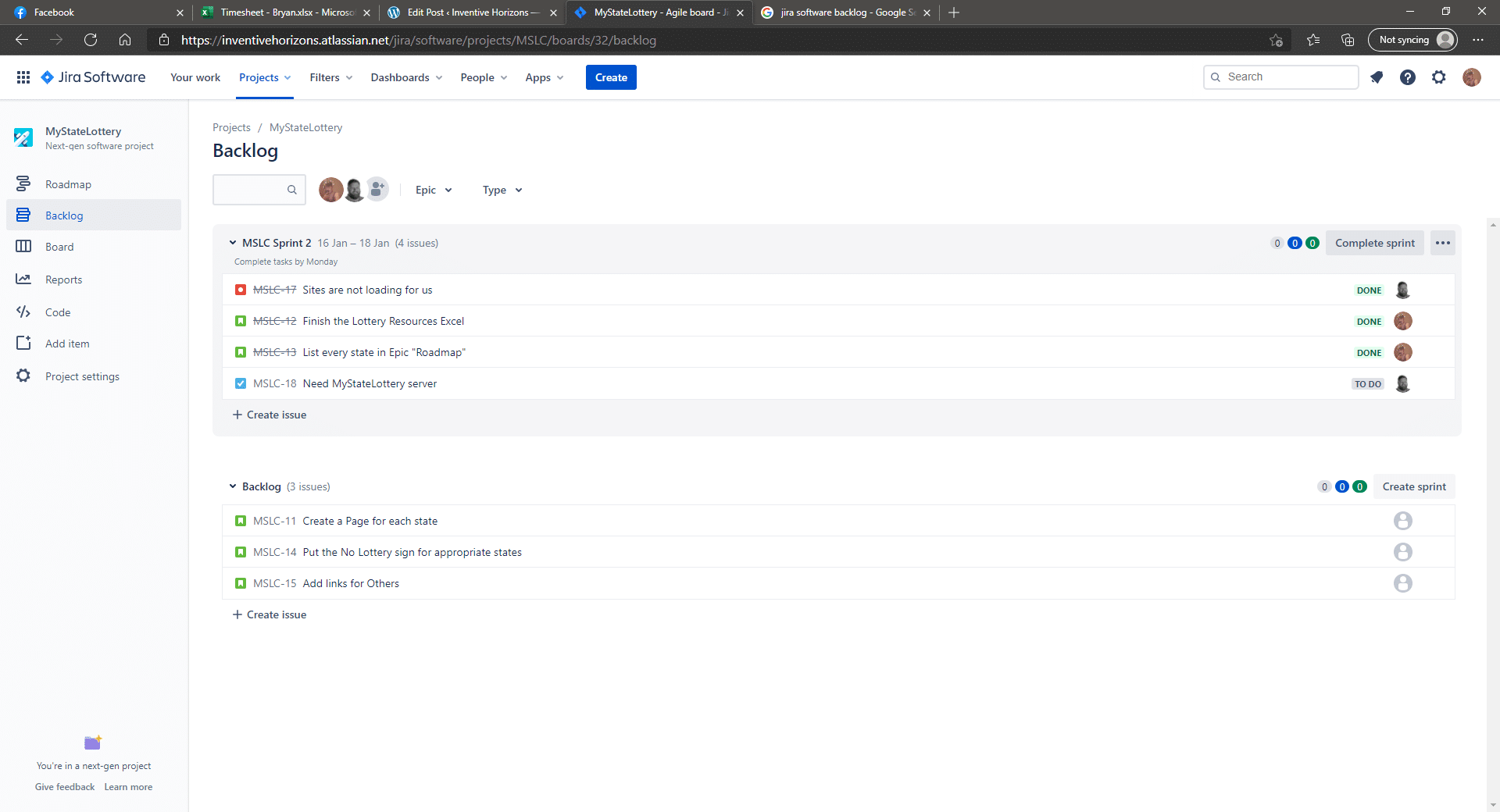
Task: Open the Jira notifications bell
Action: point(1377,77)
